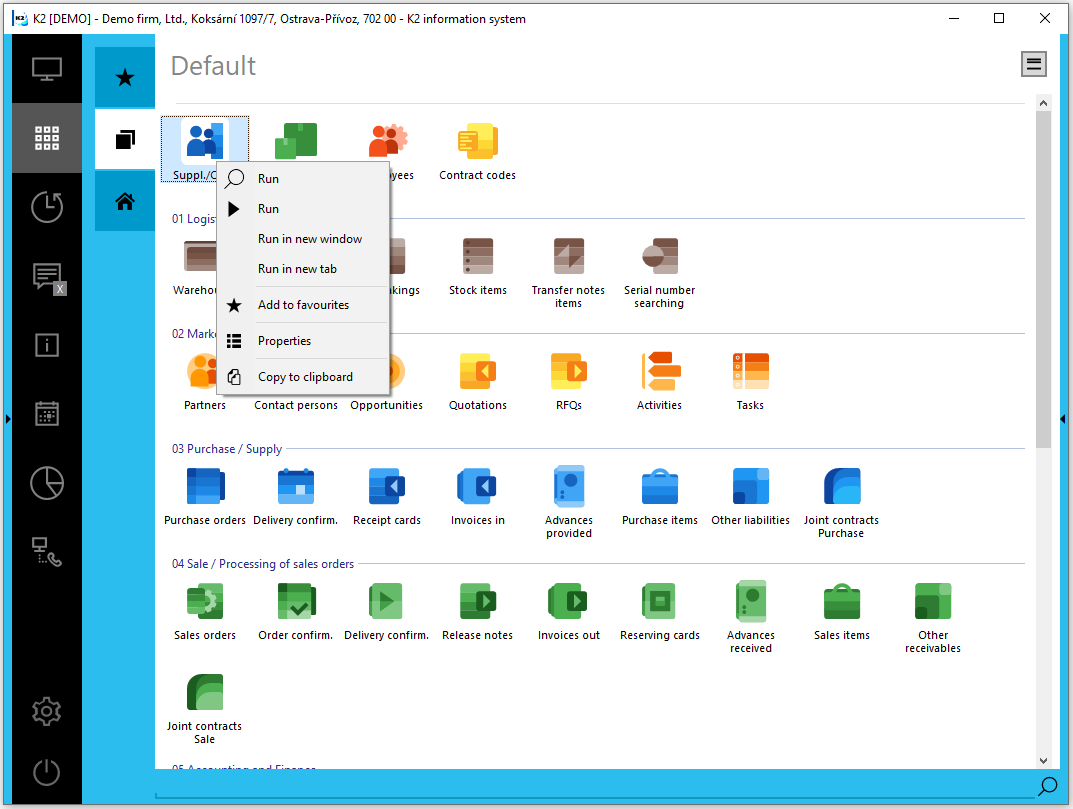
Task: Open the Transfer notes items module
Action: (x=568, y=272)
